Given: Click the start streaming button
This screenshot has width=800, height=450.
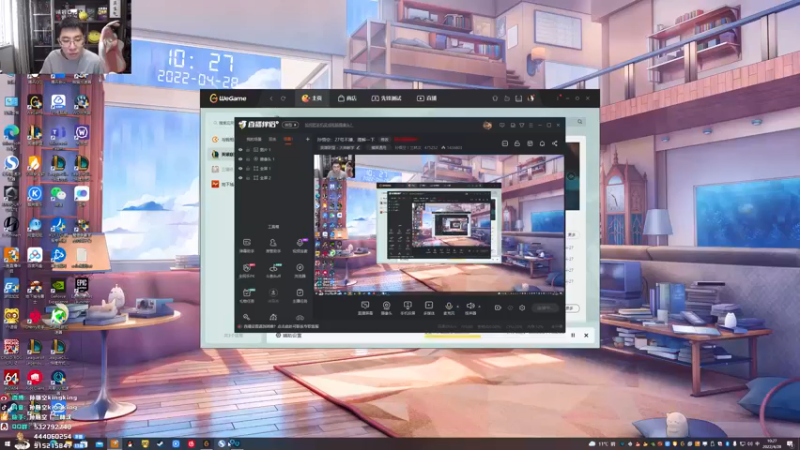Looking at the screenshot, I should [544, 308].
